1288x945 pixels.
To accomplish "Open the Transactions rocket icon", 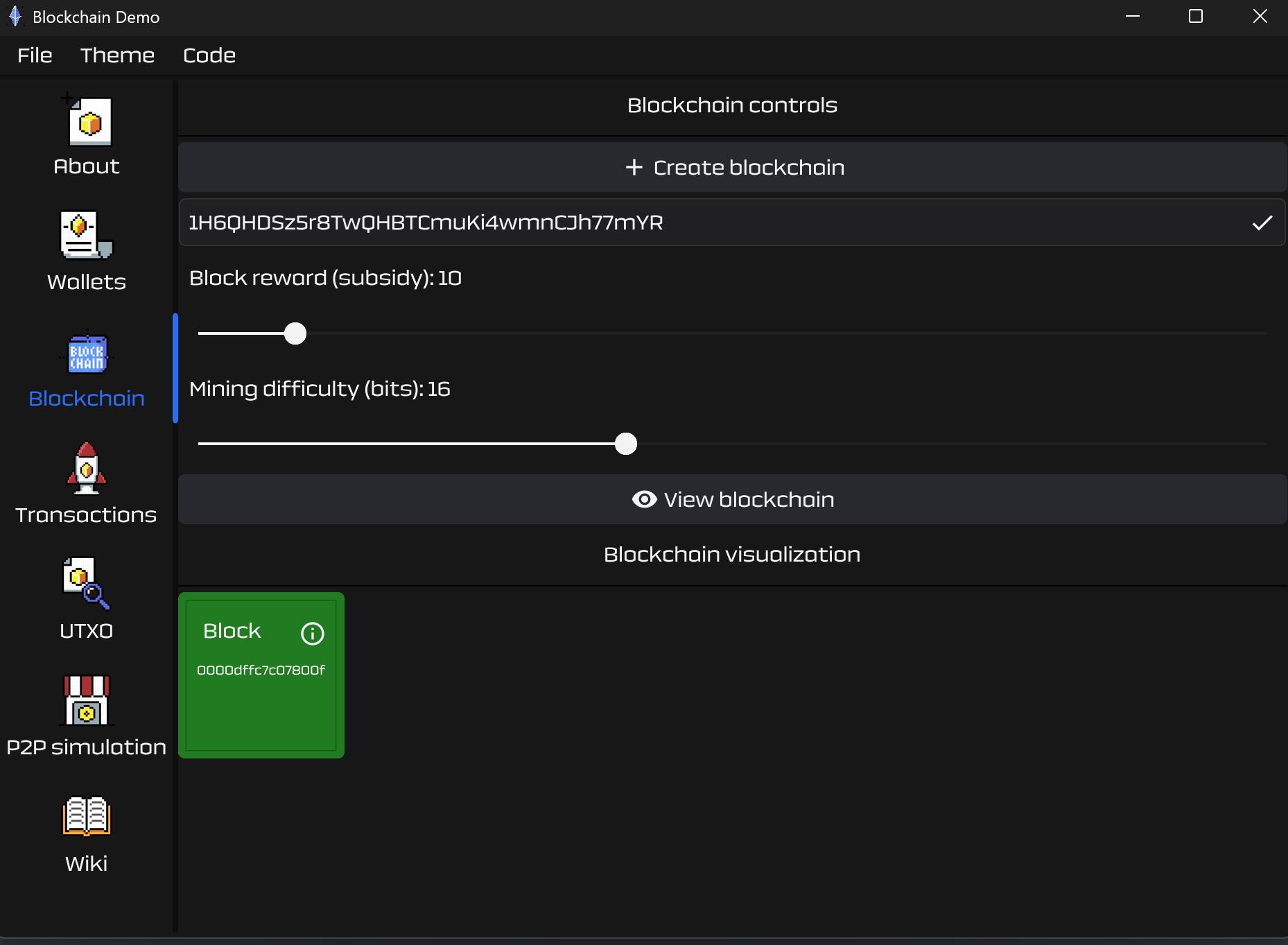I will pos(87,469).
